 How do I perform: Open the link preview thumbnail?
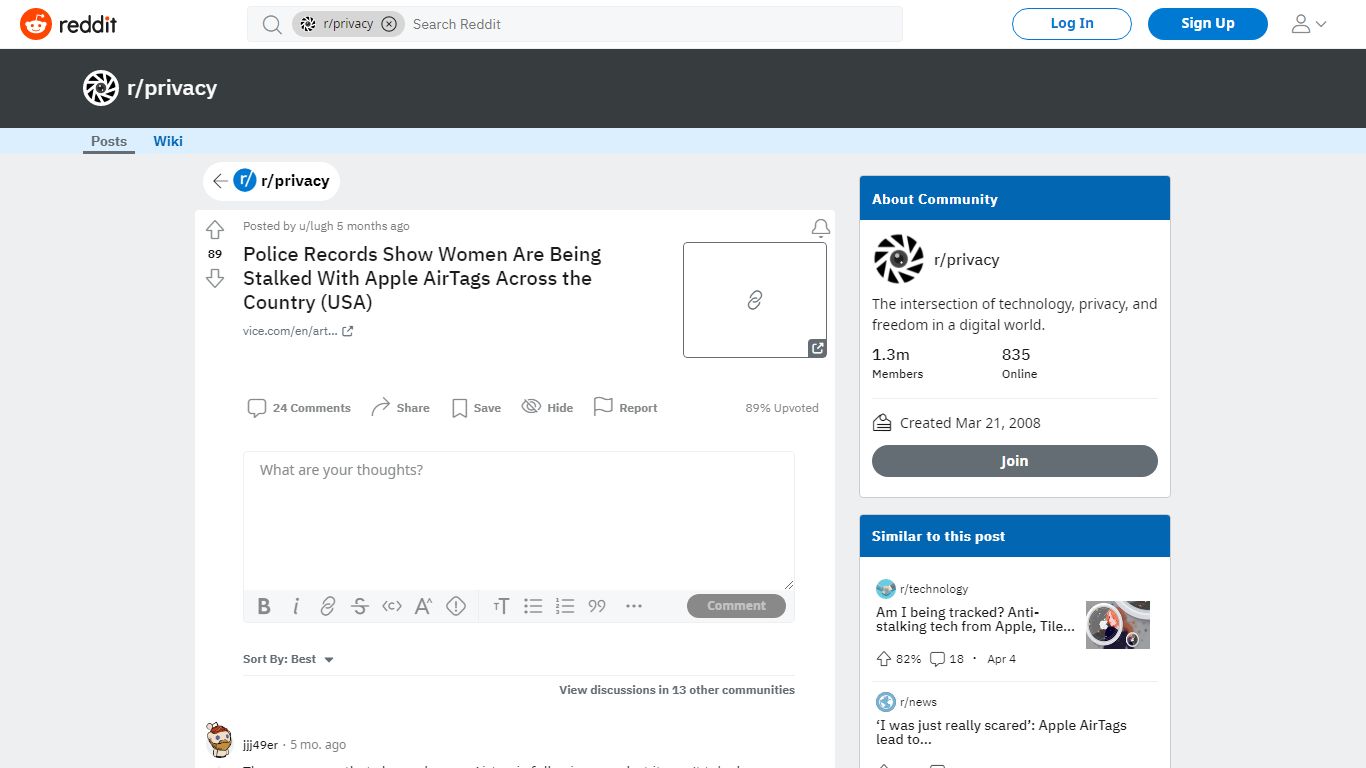[x=755, y=300]
